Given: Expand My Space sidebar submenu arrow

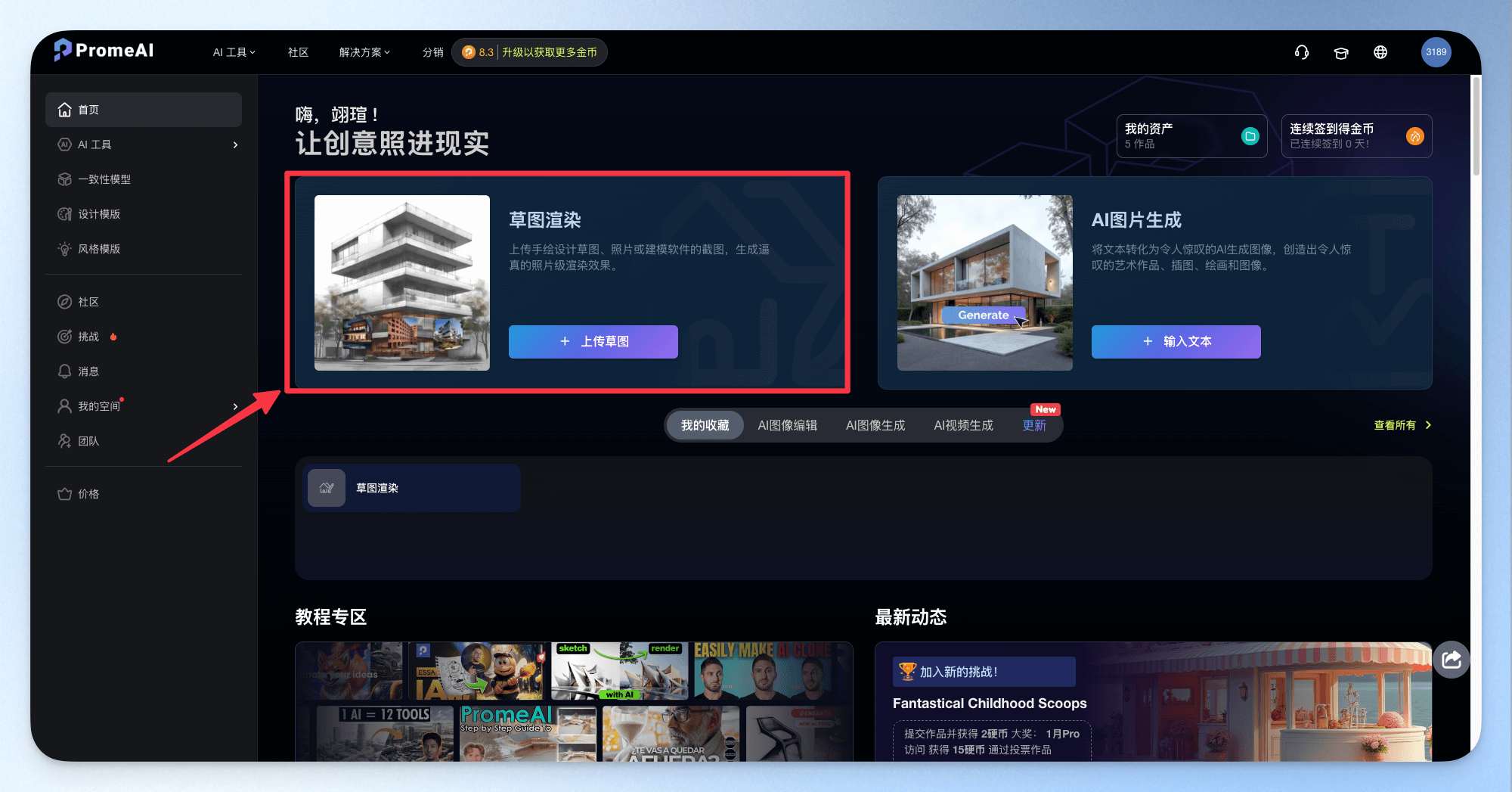Looking at the screenshot, I should point(235,406).
